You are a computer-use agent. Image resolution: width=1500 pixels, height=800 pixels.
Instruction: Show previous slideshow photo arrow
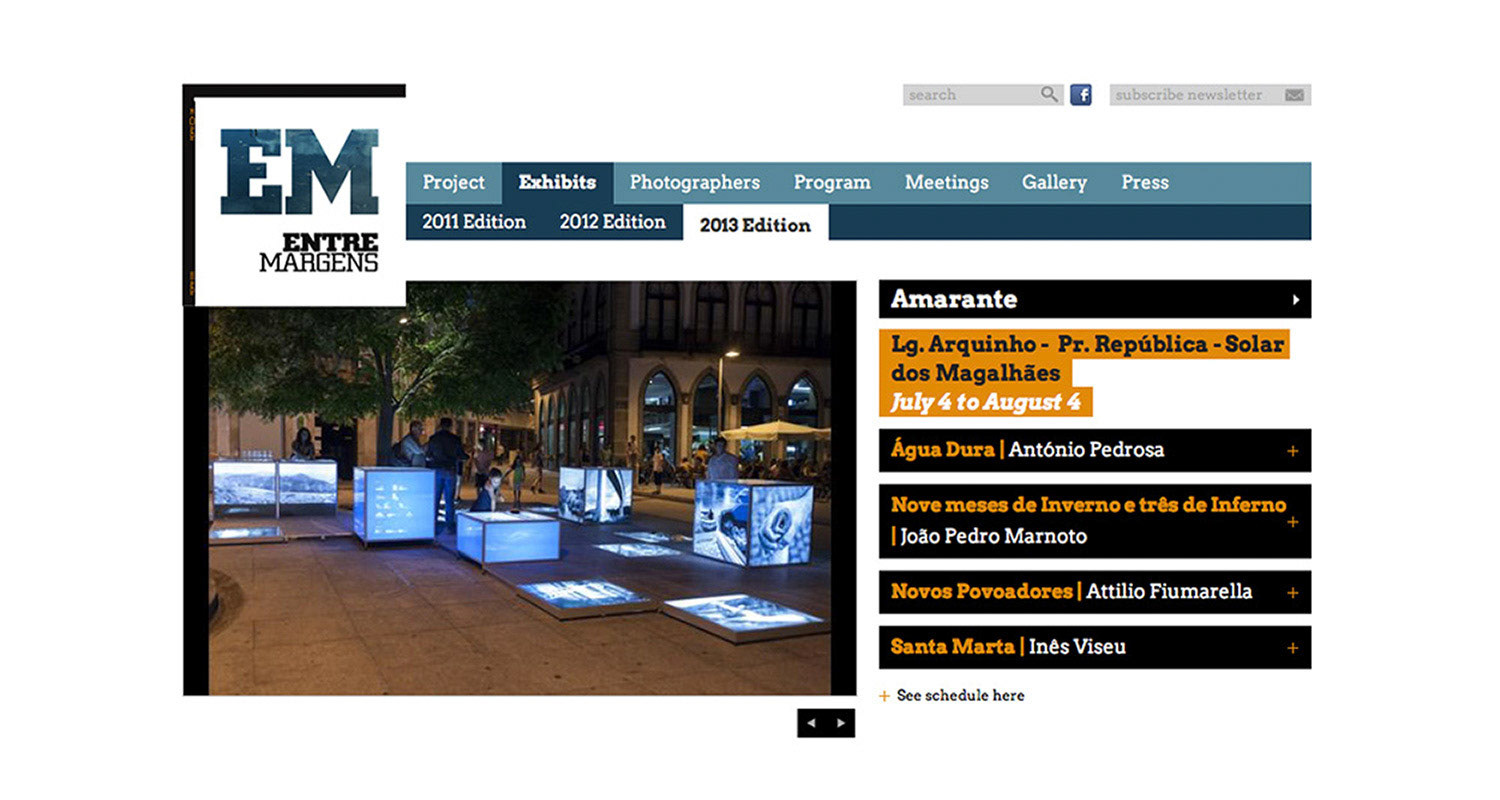(x=811, y=723)
